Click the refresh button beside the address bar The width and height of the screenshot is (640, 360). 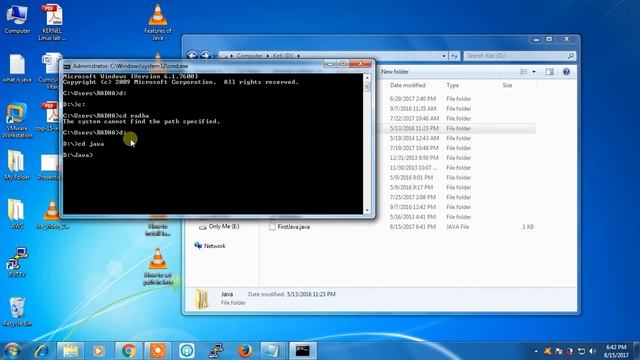(x=454, y=56)
